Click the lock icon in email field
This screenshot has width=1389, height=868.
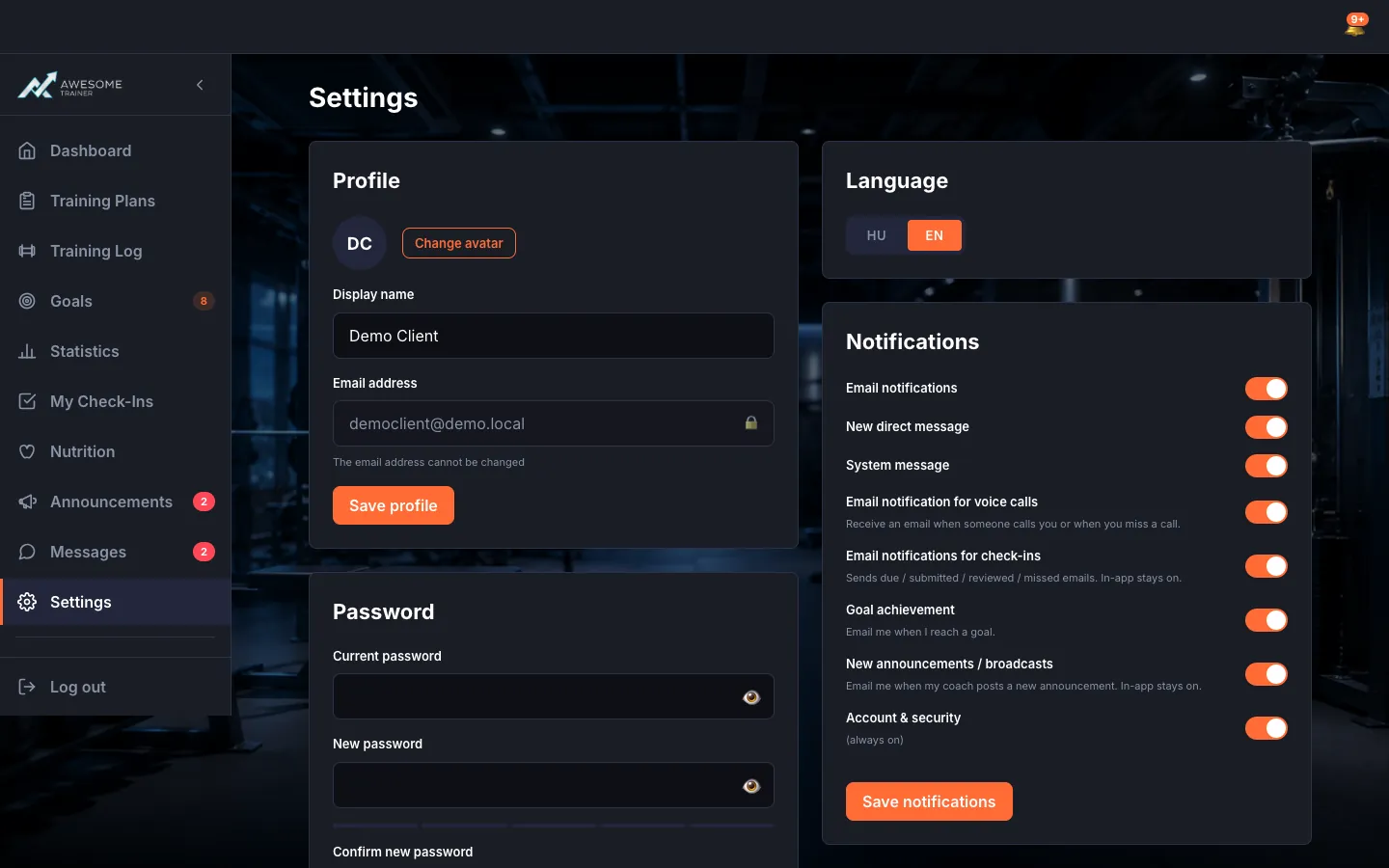point(750,423)
